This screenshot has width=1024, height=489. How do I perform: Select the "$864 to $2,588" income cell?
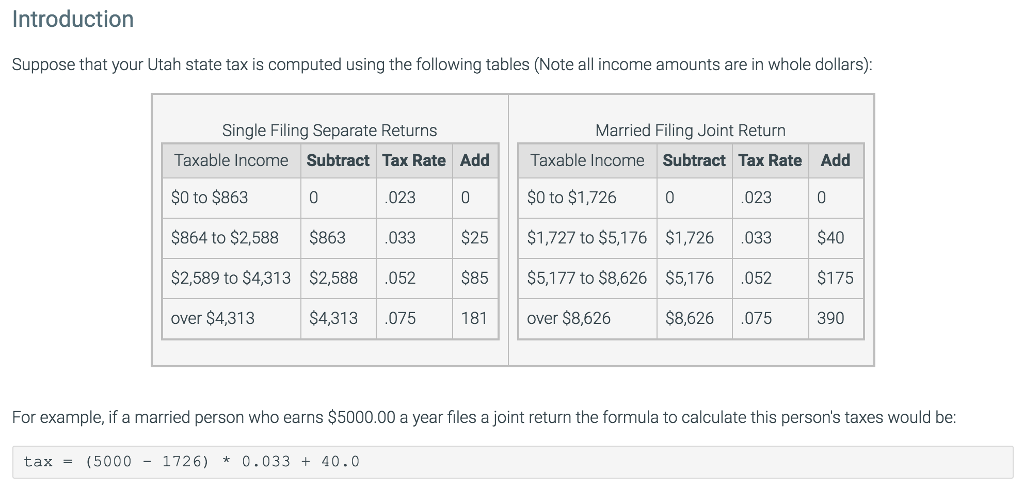[225, 238]
